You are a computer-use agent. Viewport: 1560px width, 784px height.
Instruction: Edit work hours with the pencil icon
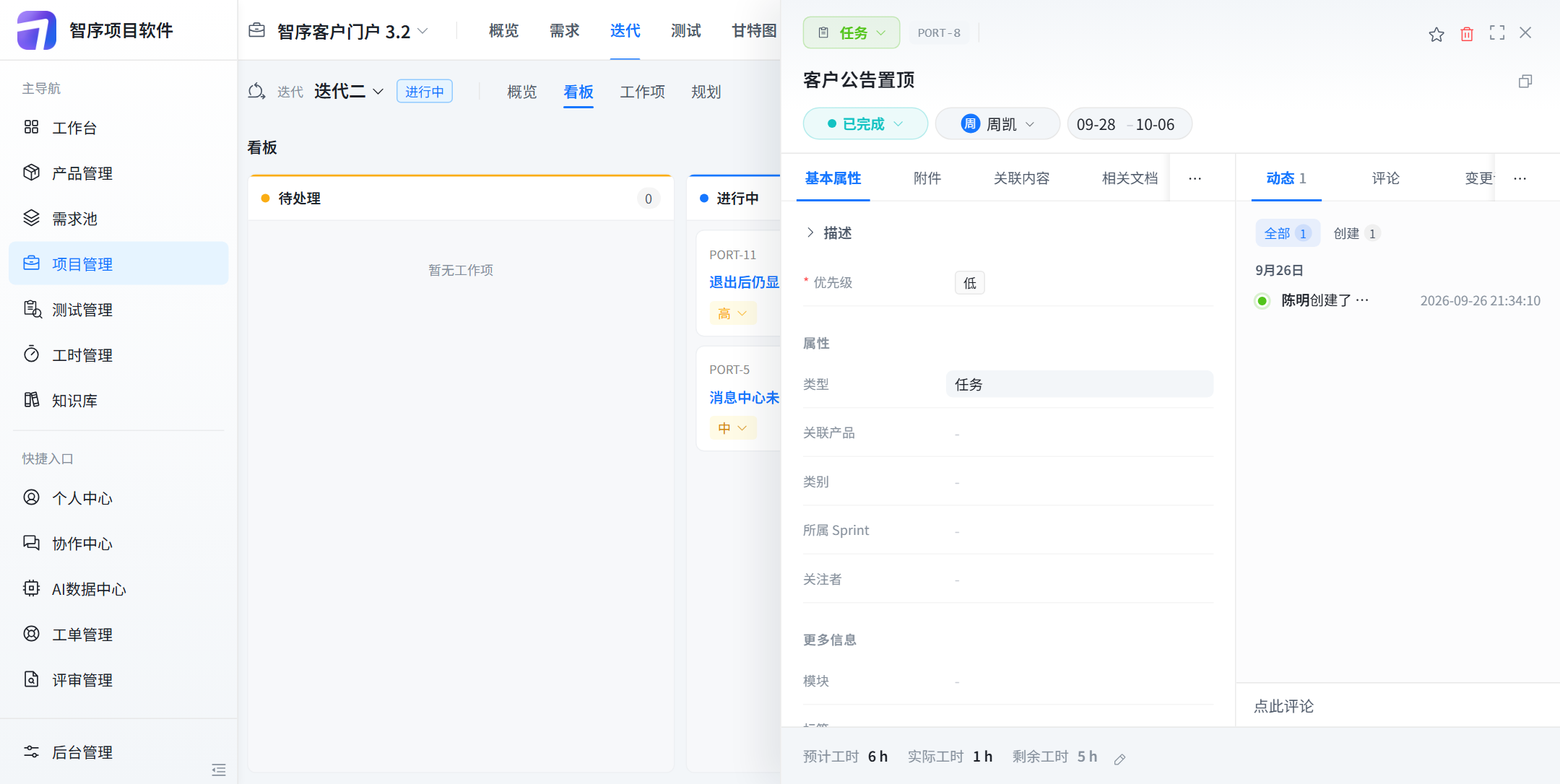(x=1119, y=759)
